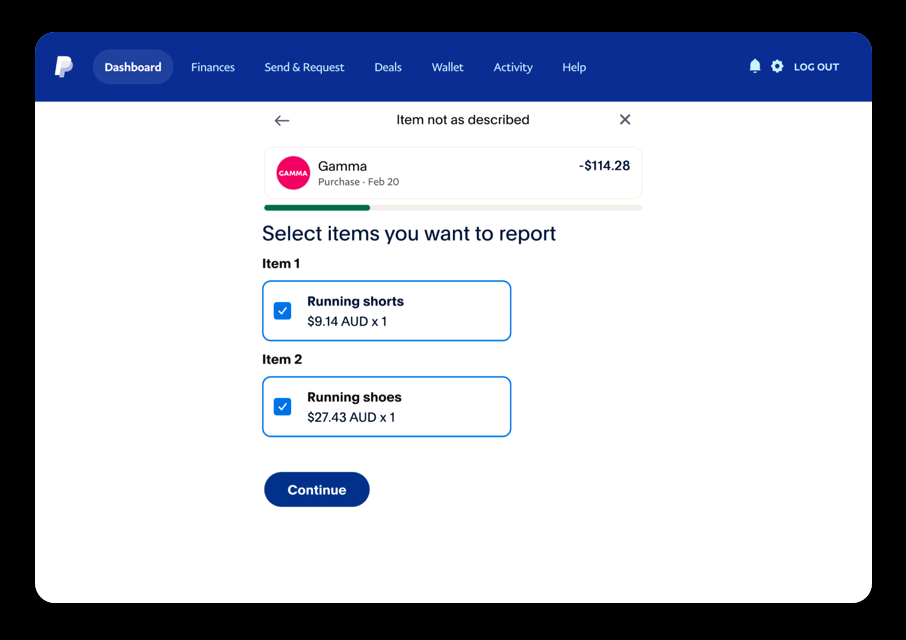Go back using the left arrow

[282, 120]
